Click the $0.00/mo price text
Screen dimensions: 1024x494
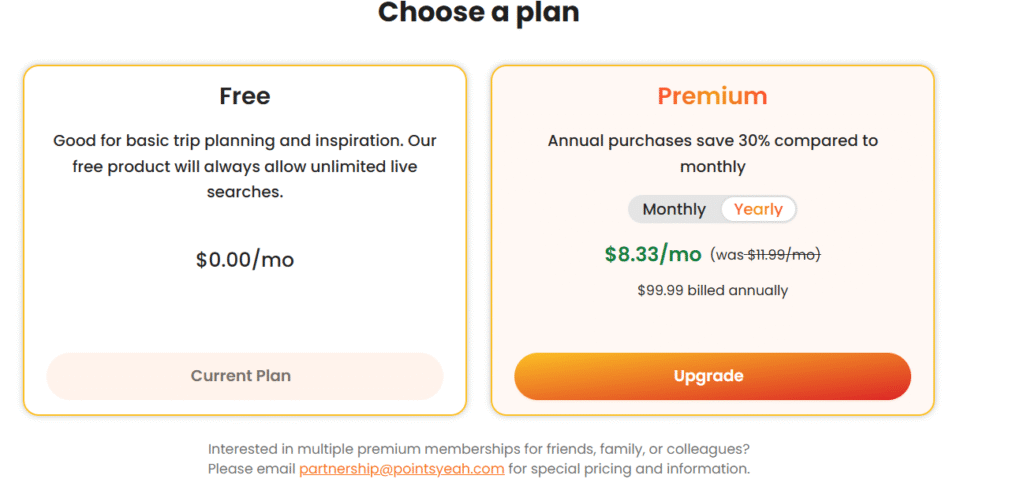click(x=245, y=260)
